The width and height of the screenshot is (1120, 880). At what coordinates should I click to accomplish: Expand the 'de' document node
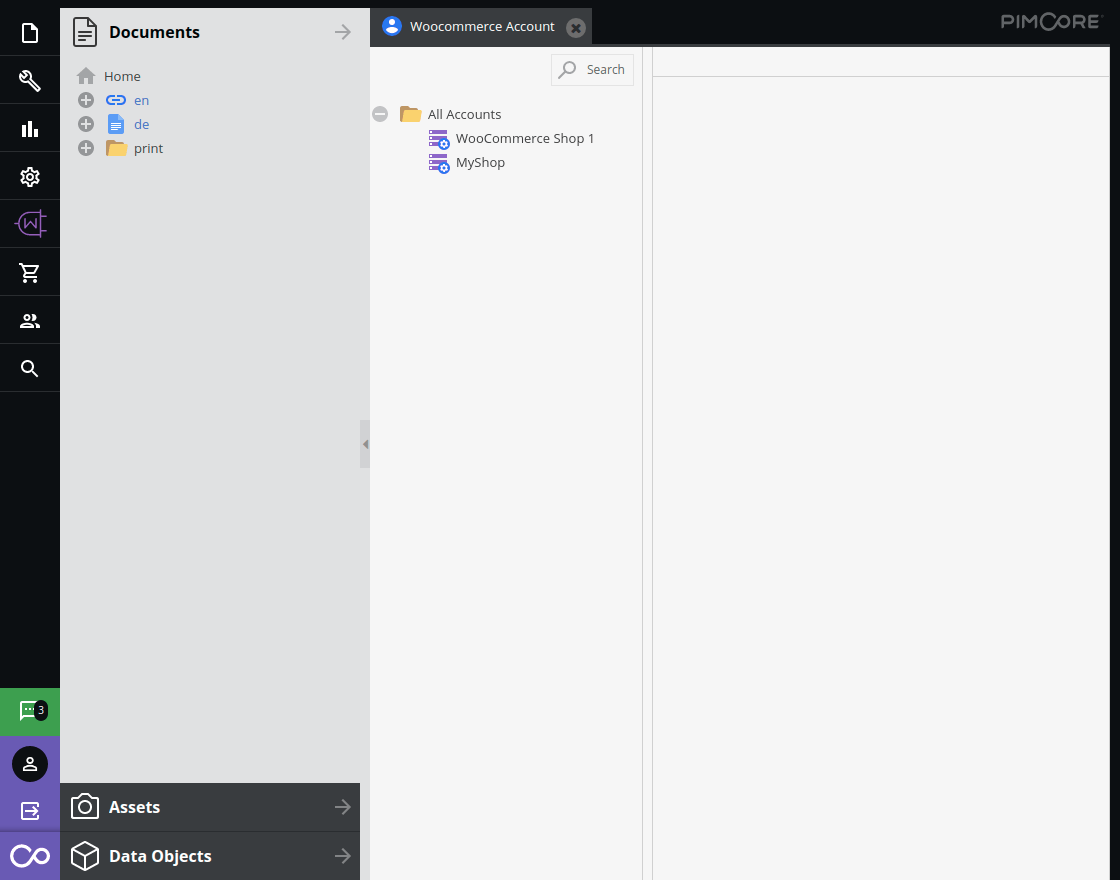point(86,124)
